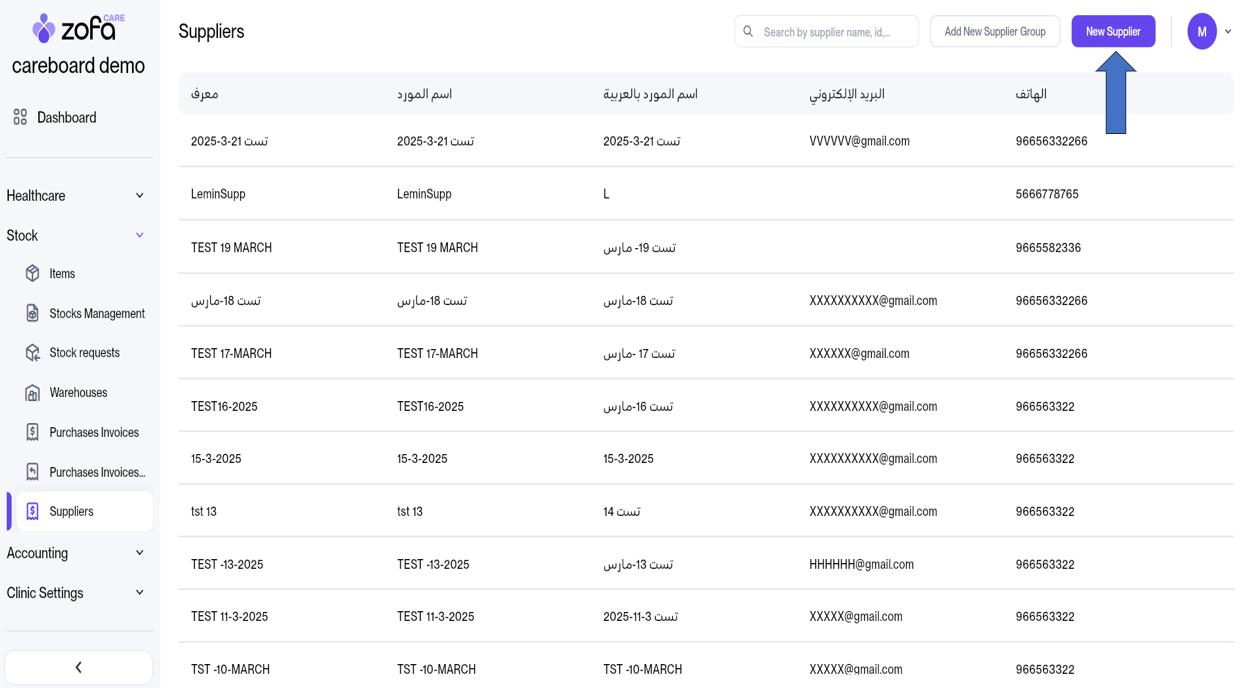Viewport: 1248px width, 688px height.
Task: Open the profile dropdown arrow
Action: [1228, 32]
